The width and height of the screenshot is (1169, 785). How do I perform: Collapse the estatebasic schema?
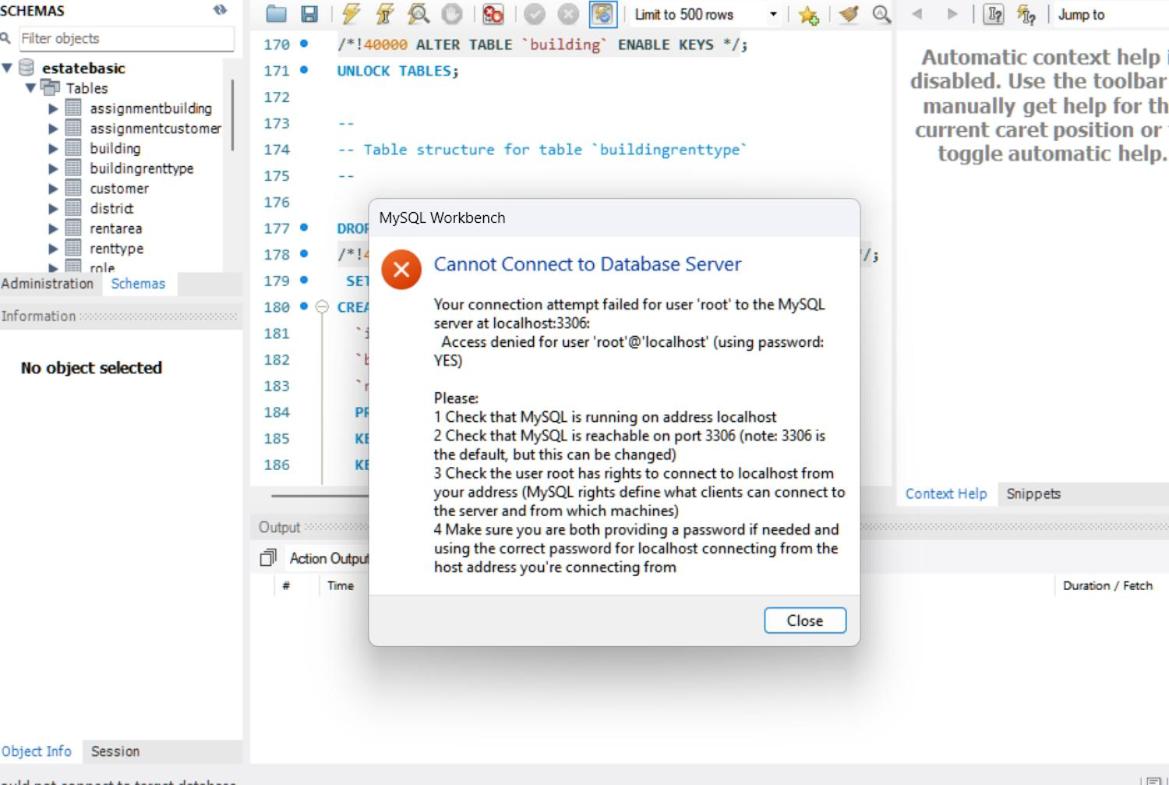[x=8, y=68]
